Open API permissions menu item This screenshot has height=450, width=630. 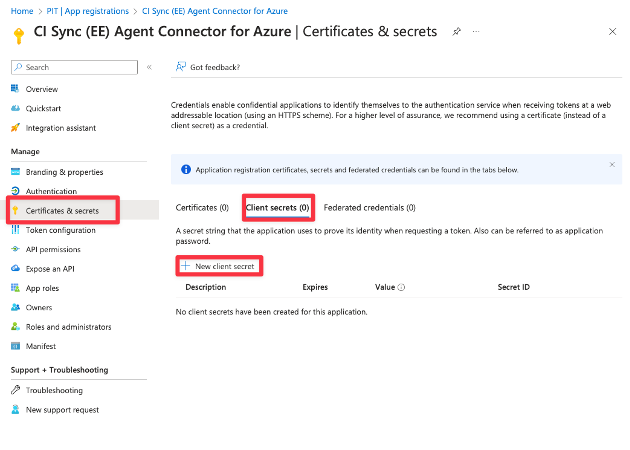tap(53, 249)
